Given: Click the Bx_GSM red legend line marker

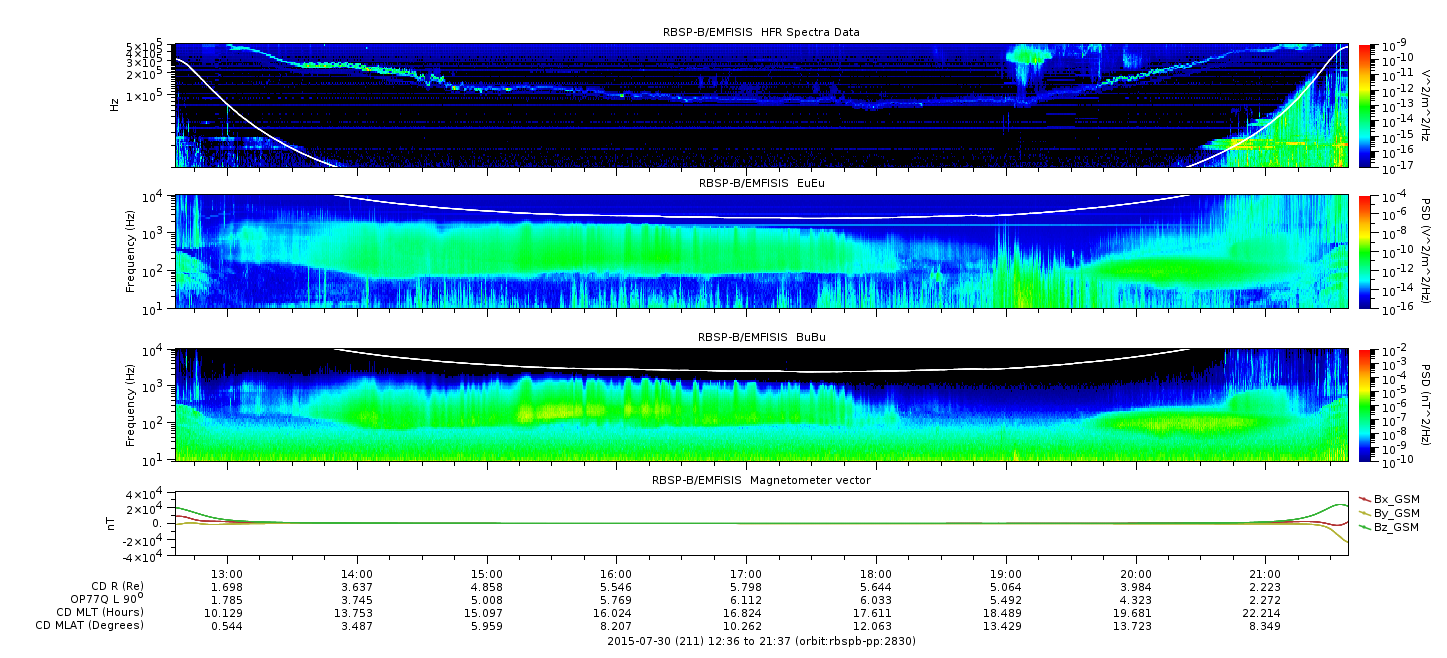Looking at the screenshot, I should (x=1363, y=498).
